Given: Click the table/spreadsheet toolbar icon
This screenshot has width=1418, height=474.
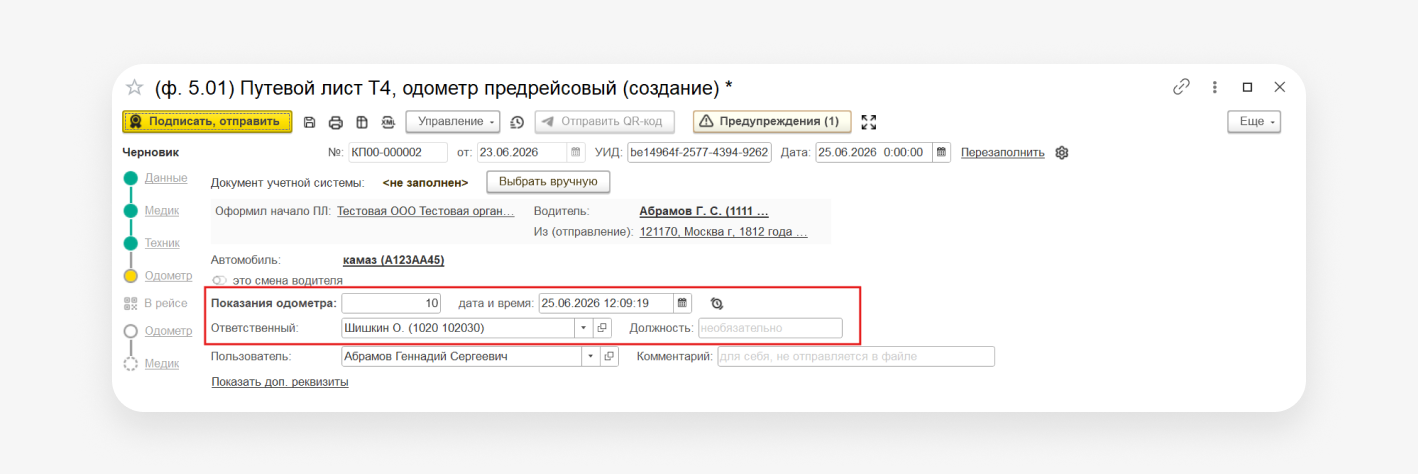Looking at the screenshot, I should [x=362, y=122].
